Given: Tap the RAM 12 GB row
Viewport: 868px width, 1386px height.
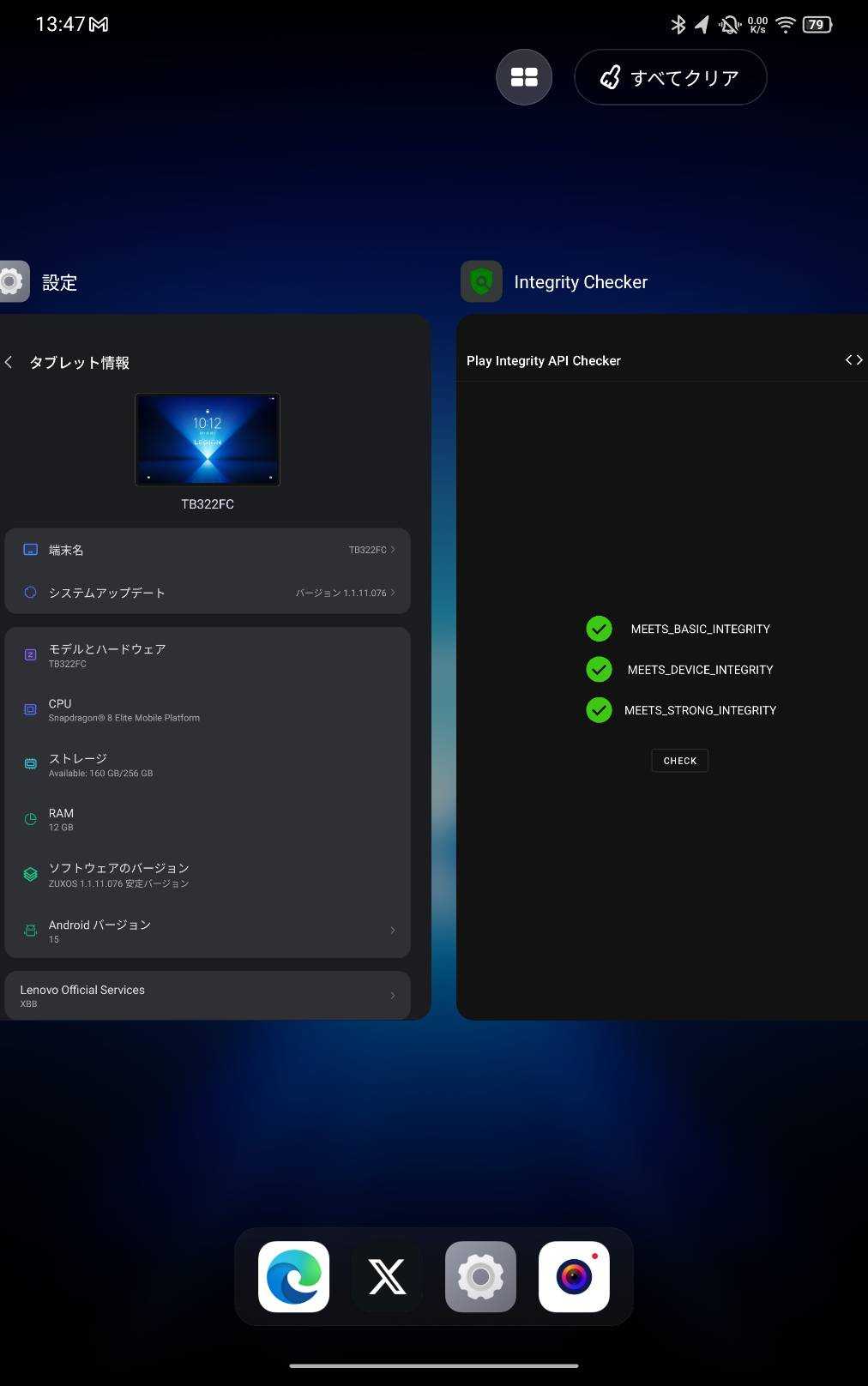Looking at the screenshot, I should [x=208, y=819].
